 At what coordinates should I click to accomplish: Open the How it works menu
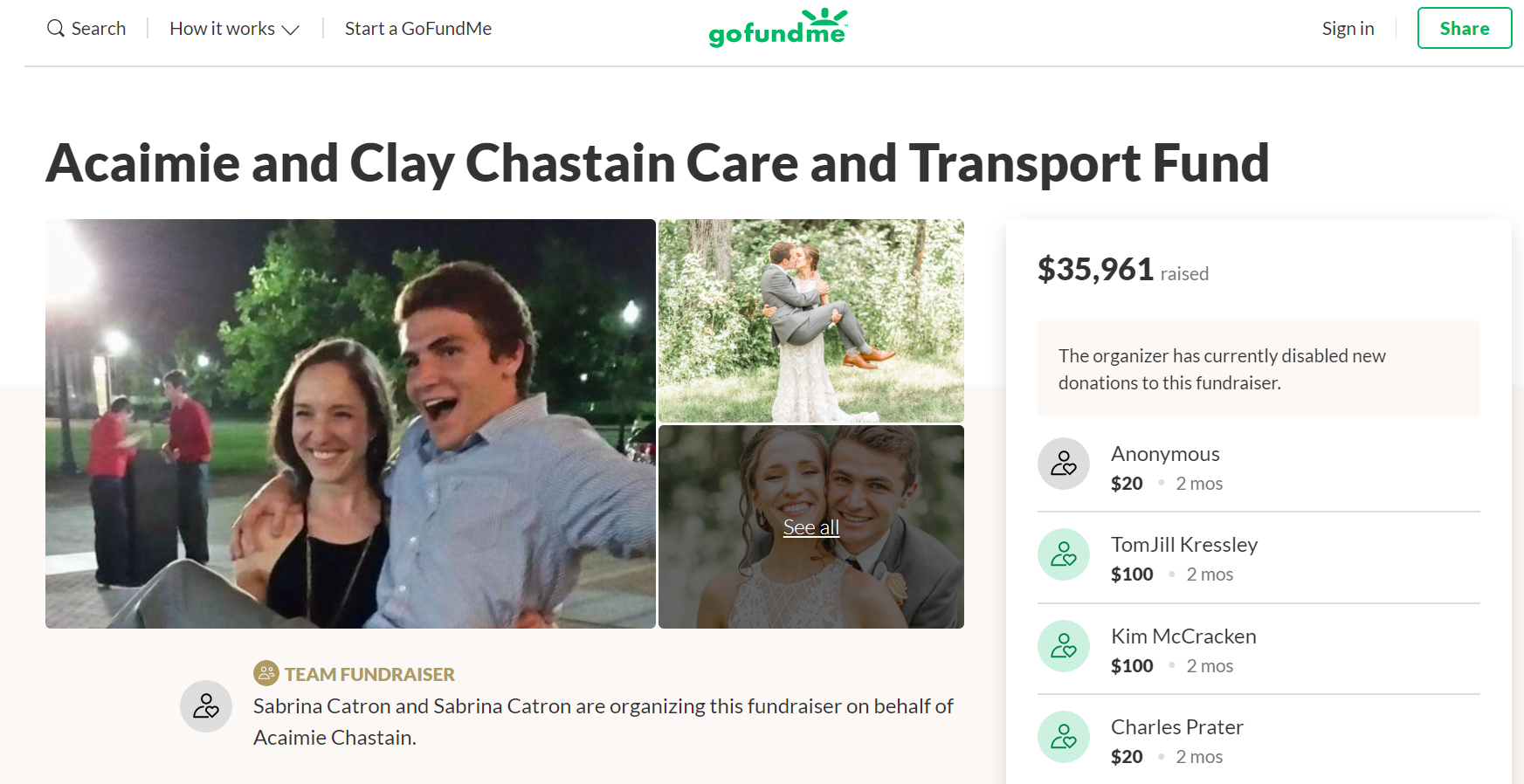tap(234, 29)
